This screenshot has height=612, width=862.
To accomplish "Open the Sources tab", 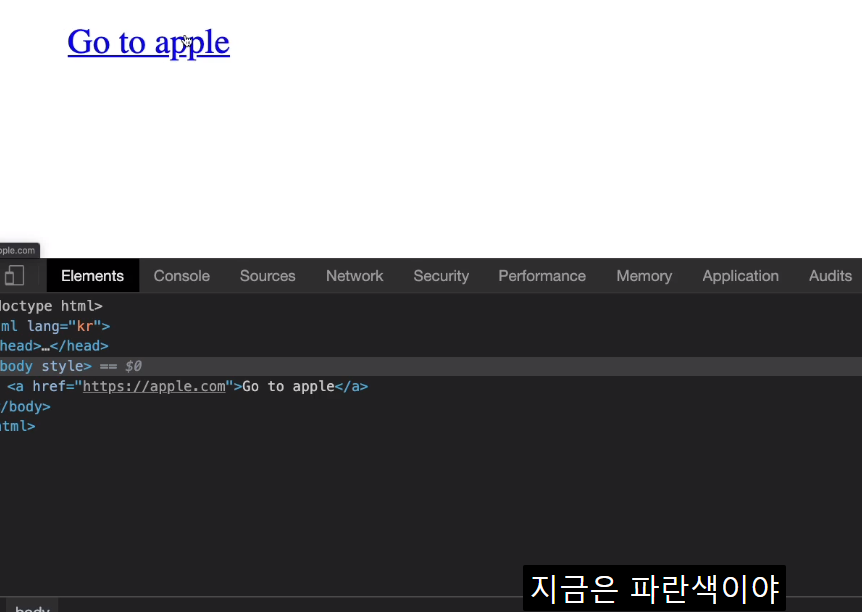I will pos(267,275).
